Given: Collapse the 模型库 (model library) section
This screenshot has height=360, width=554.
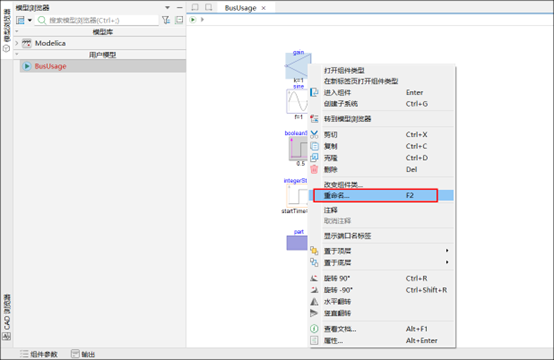Looking at the screenshot, I should 17,32.
